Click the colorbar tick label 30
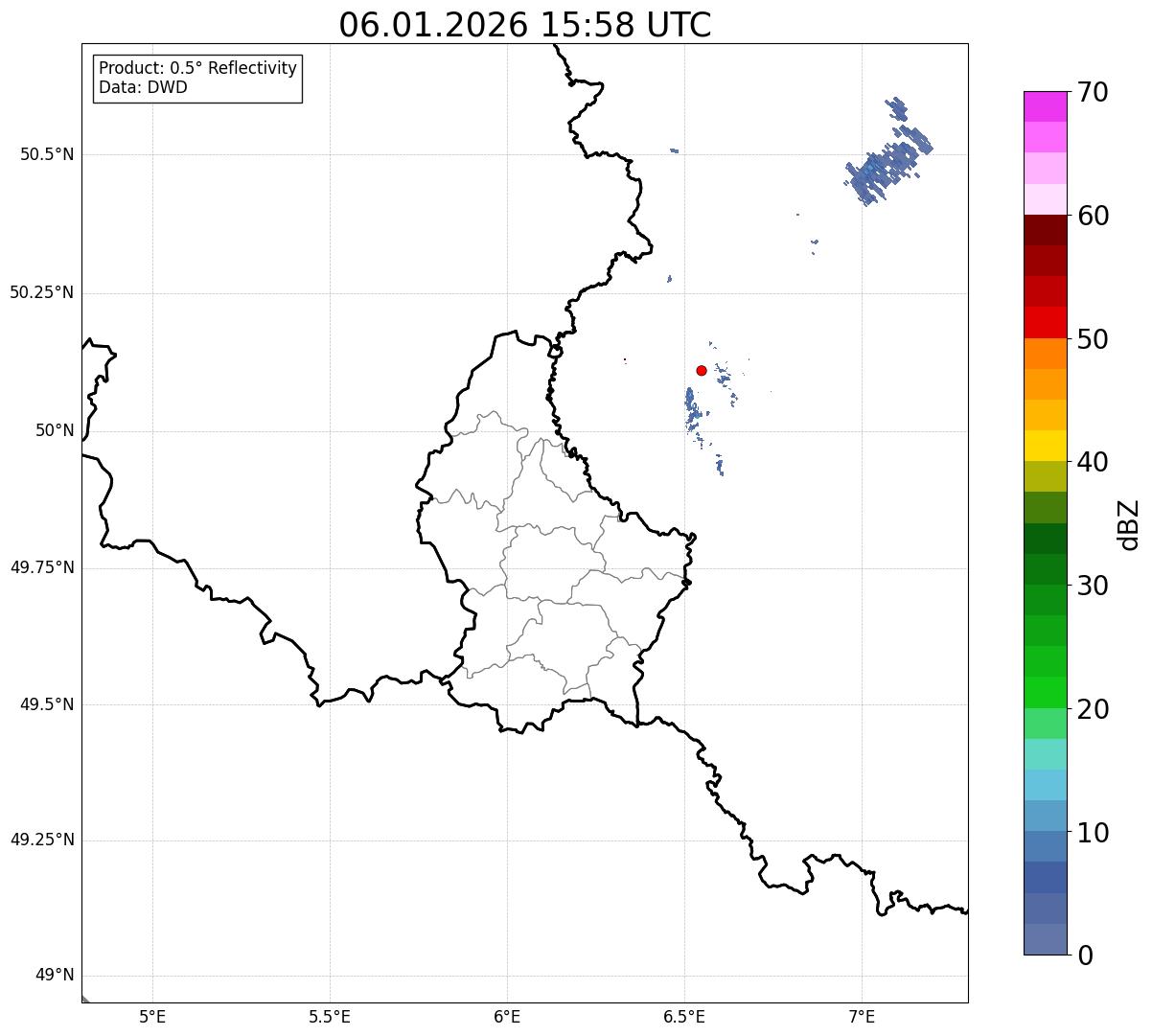Image resolution: width=1152 pixels, height=1036 pixels. click(x=1093, y=586)
